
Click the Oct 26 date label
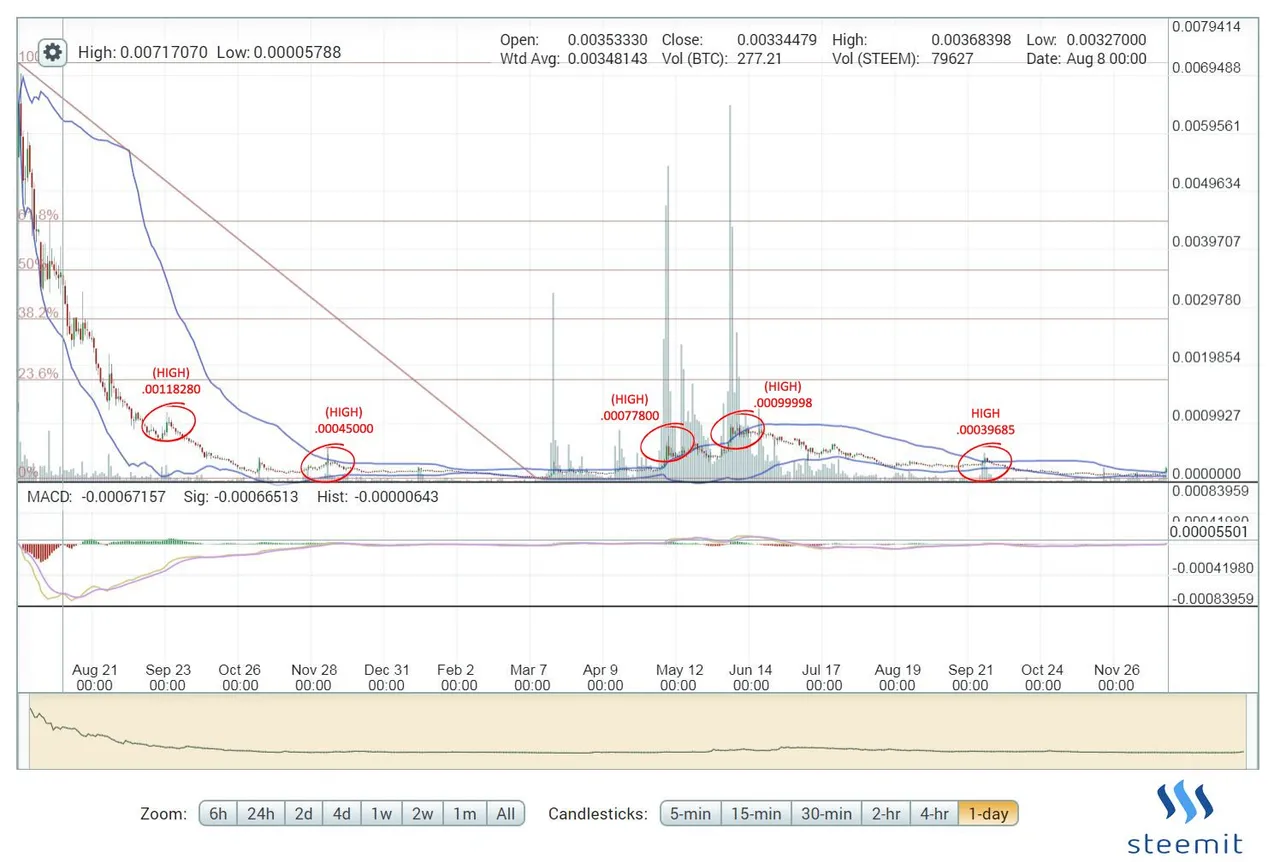tap(240, 677)
